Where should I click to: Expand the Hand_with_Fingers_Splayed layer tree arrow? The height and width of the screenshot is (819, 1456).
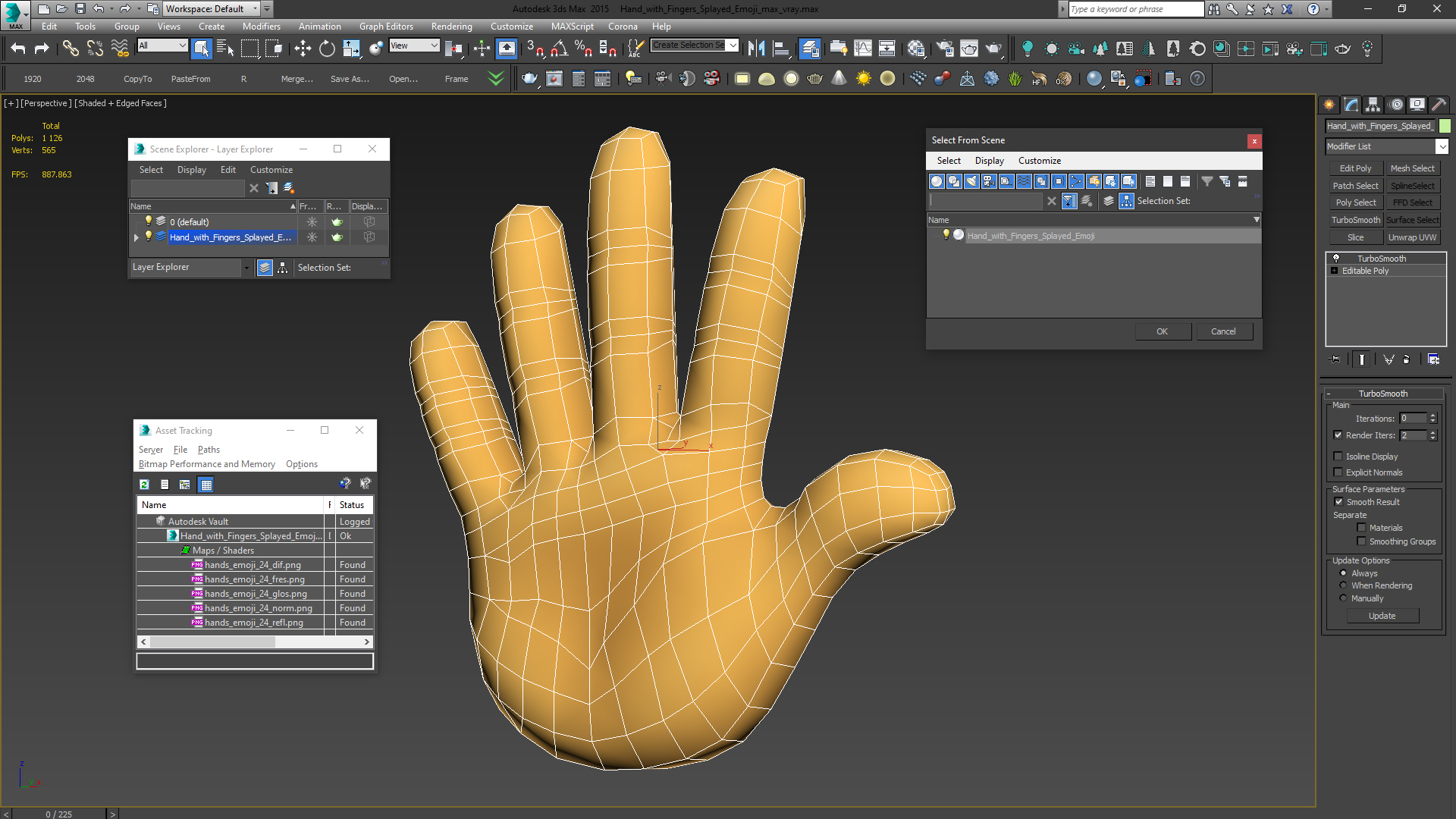(136, 237)
